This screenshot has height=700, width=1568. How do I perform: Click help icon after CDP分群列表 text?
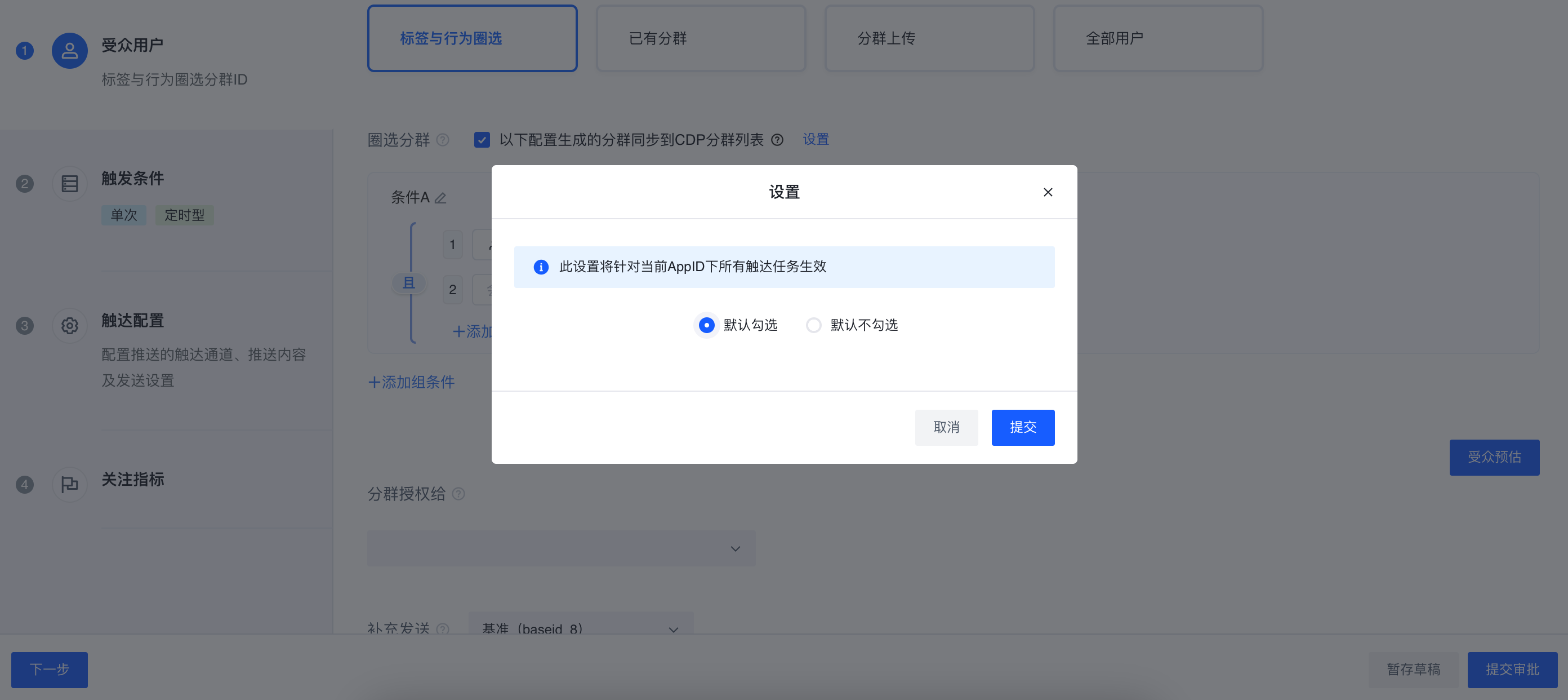777,140
